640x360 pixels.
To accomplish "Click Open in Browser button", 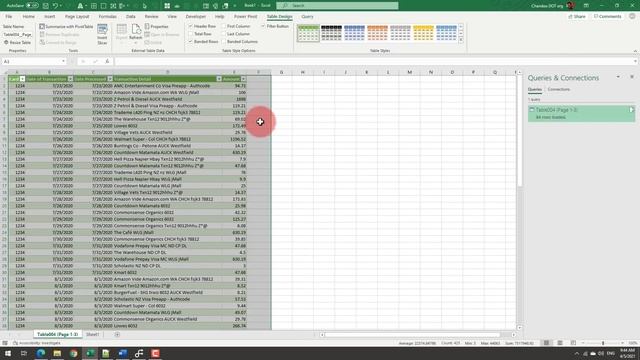I will pyautogui.click(x=162, y=35).
